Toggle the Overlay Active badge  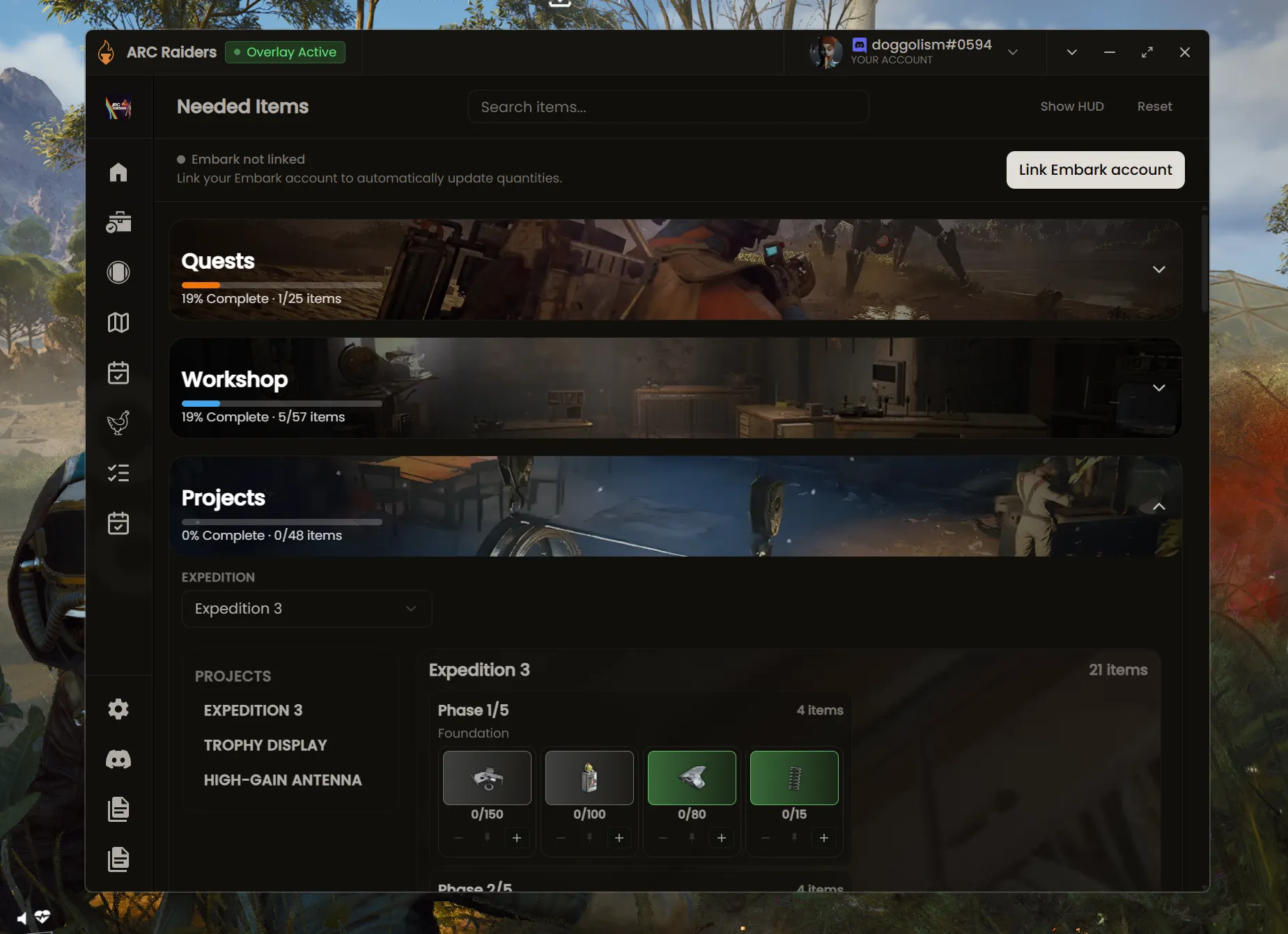coord(285,52)
